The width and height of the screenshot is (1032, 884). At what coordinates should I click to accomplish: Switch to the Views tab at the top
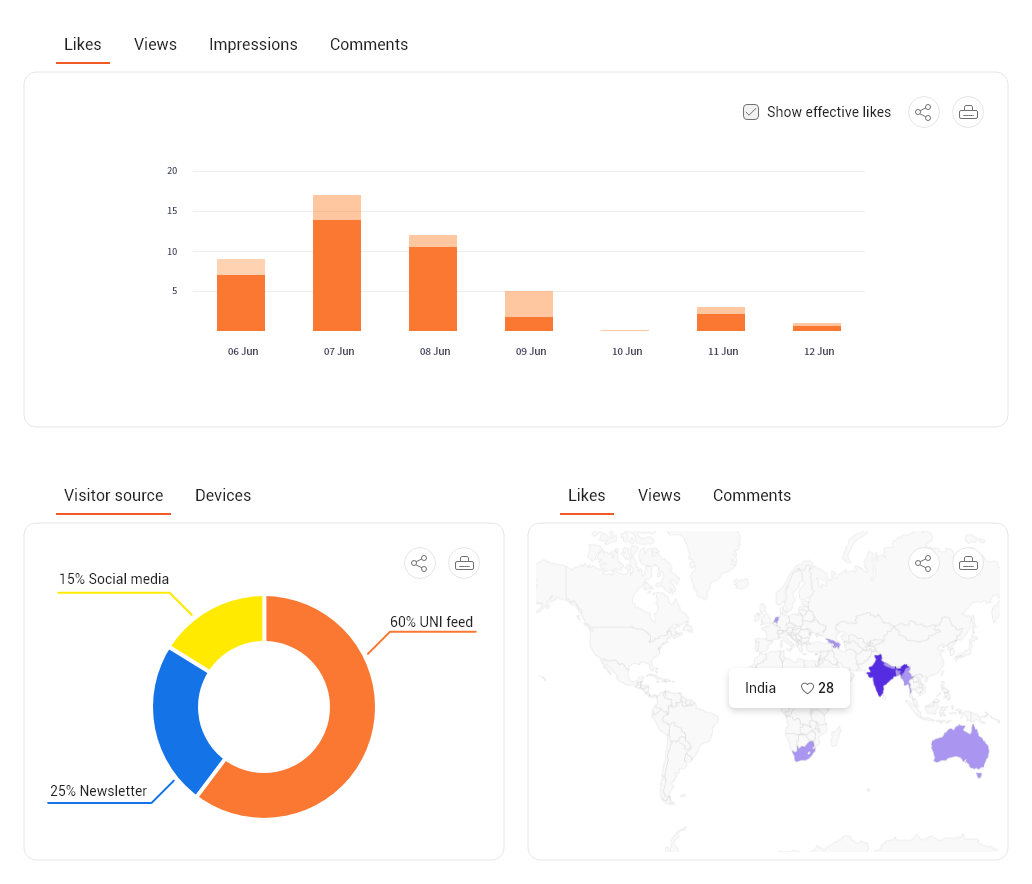pyautogui.click(x=155, y=44)
